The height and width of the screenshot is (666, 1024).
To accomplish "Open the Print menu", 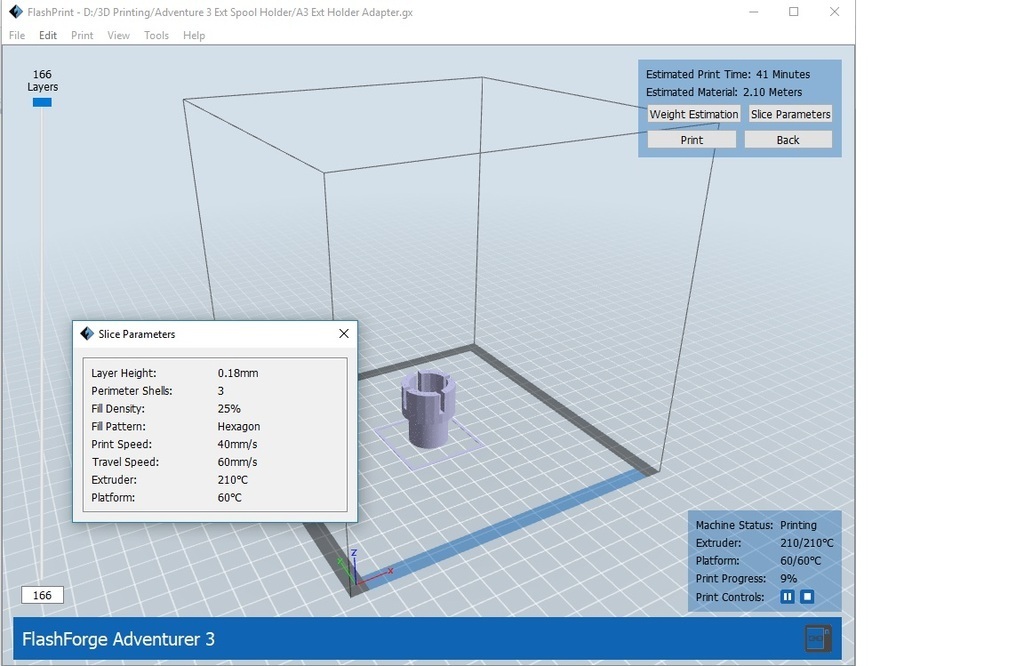I will [81, 35].
